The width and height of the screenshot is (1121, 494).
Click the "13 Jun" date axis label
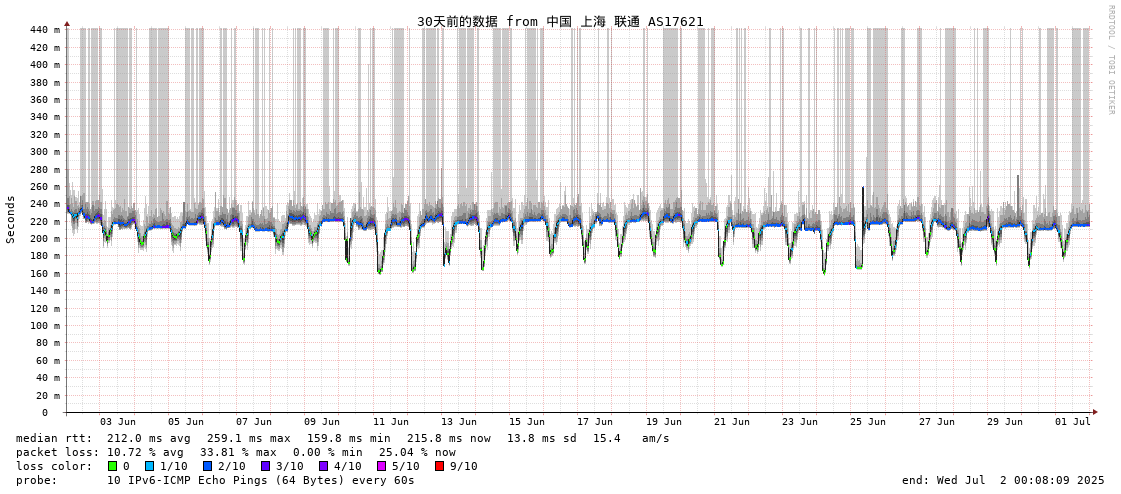(x=458, y=422)
